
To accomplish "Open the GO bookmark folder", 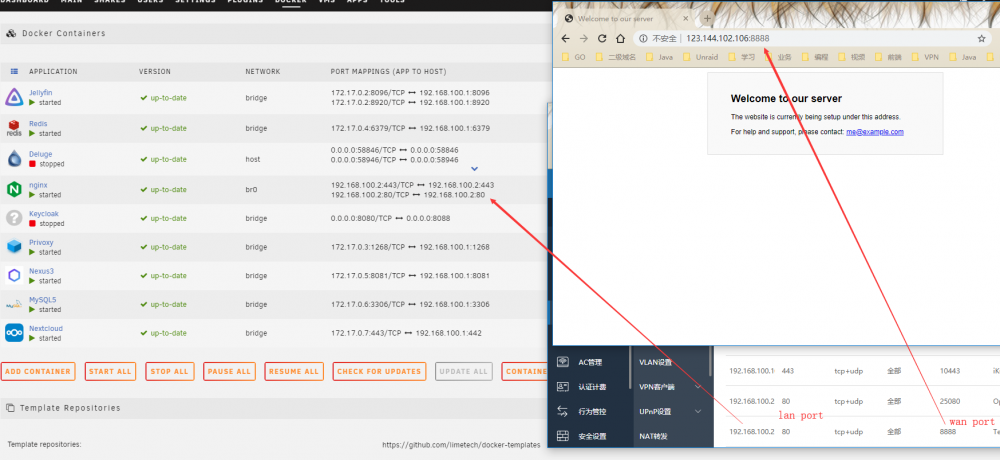I will pyautogui.click(x=574, y=57).
